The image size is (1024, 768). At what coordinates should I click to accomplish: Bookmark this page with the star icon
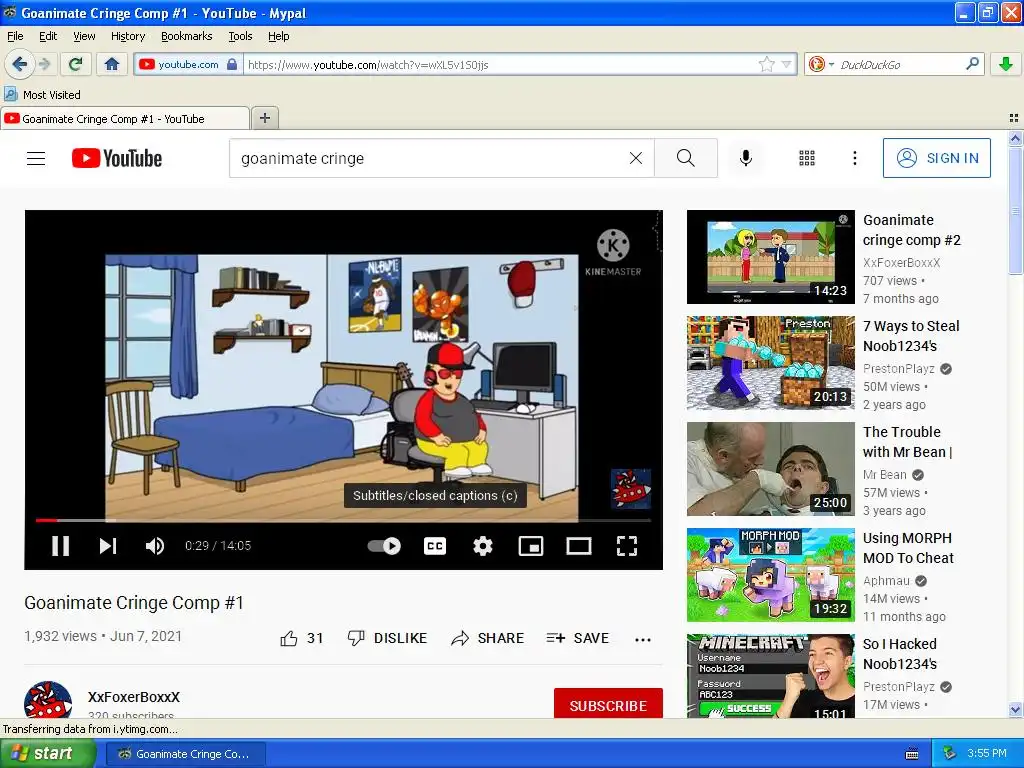click(x=766, y=64)
